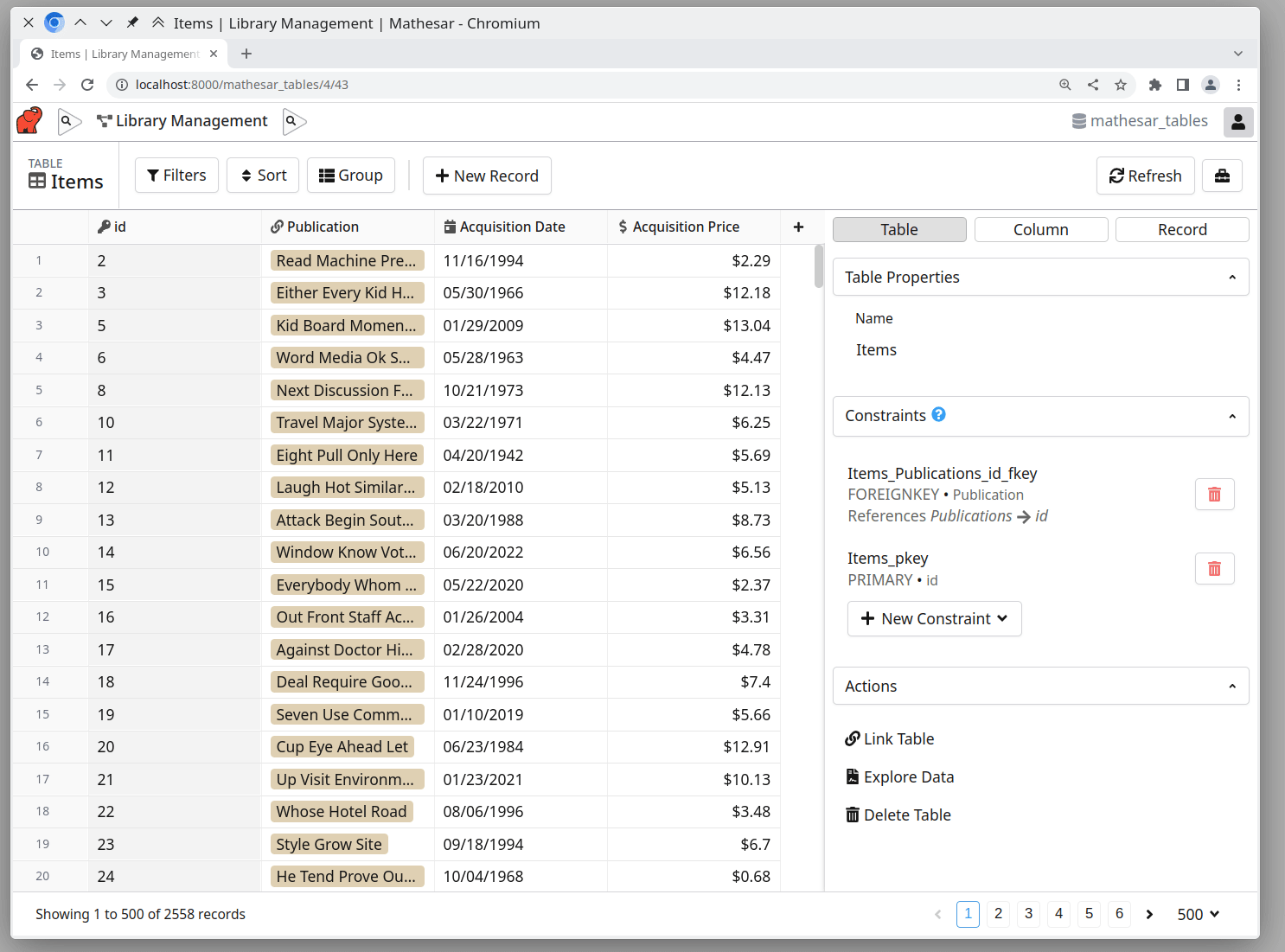Go to page 4

coord(1058,914)
